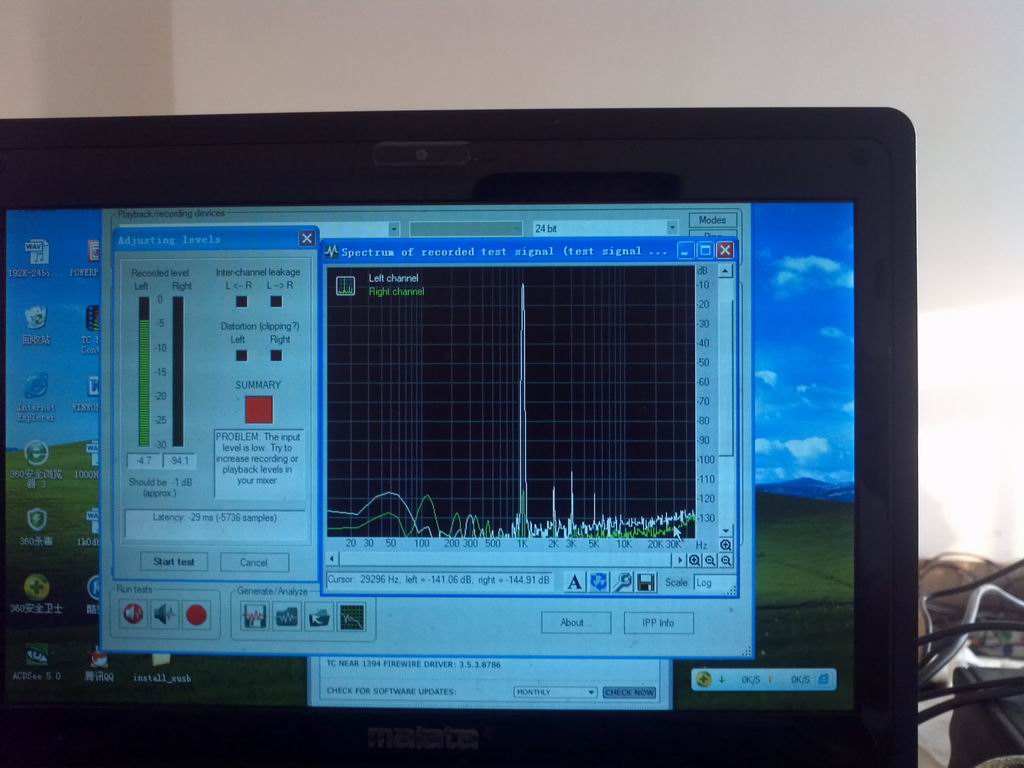The image size is (1024, 768).
Task: Launch the ACDSee 5.0 desktop shortcut
Action: click(36, 662)
